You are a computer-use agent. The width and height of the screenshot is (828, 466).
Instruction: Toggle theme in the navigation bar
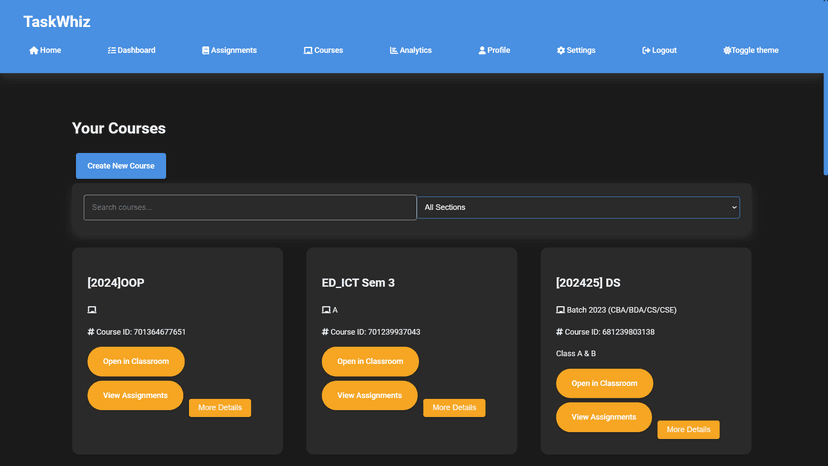tap(750, 50)
